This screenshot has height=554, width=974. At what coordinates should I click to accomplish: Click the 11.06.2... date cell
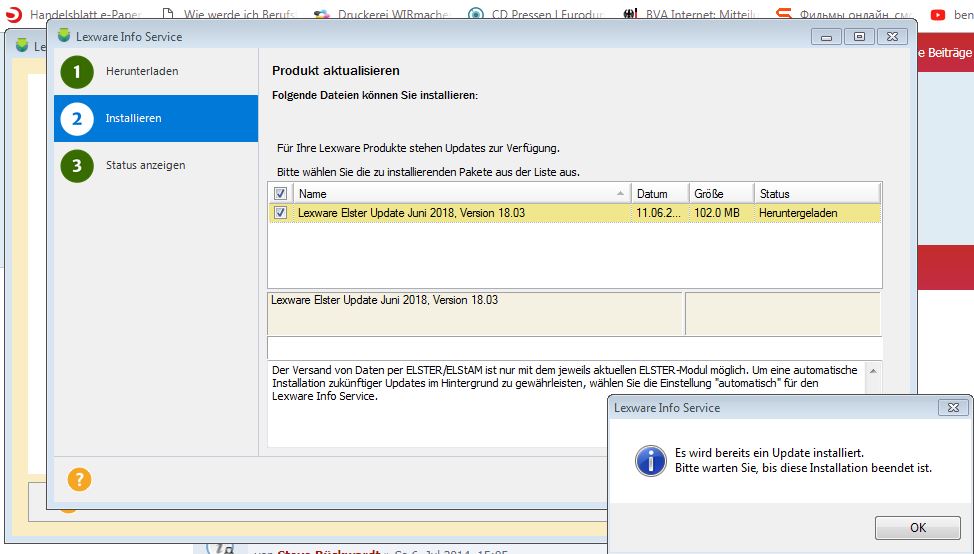click(658, 212)
